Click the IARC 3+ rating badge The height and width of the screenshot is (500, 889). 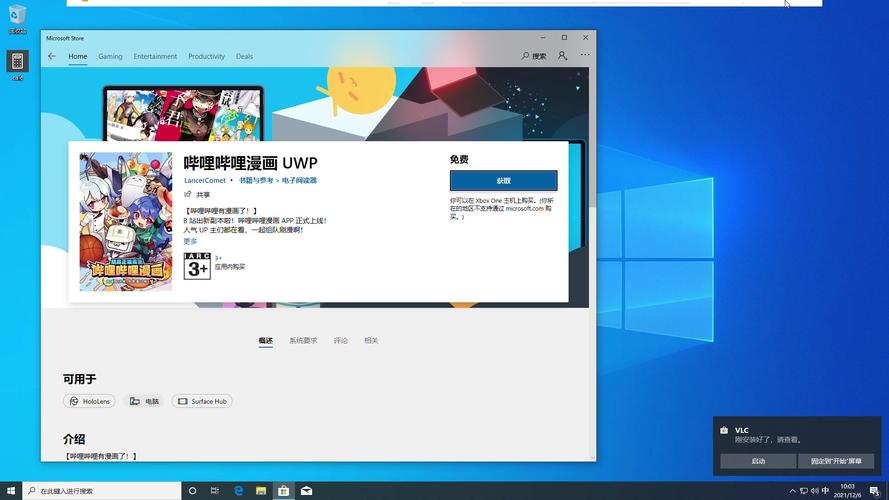[197, 266]
